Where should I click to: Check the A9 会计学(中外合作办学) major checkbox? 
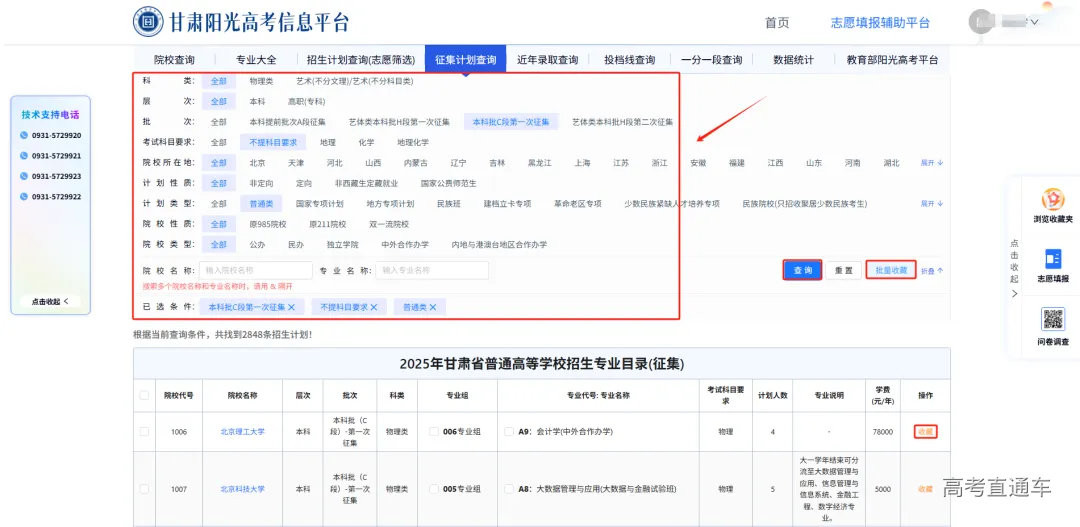tap(508, 431)
